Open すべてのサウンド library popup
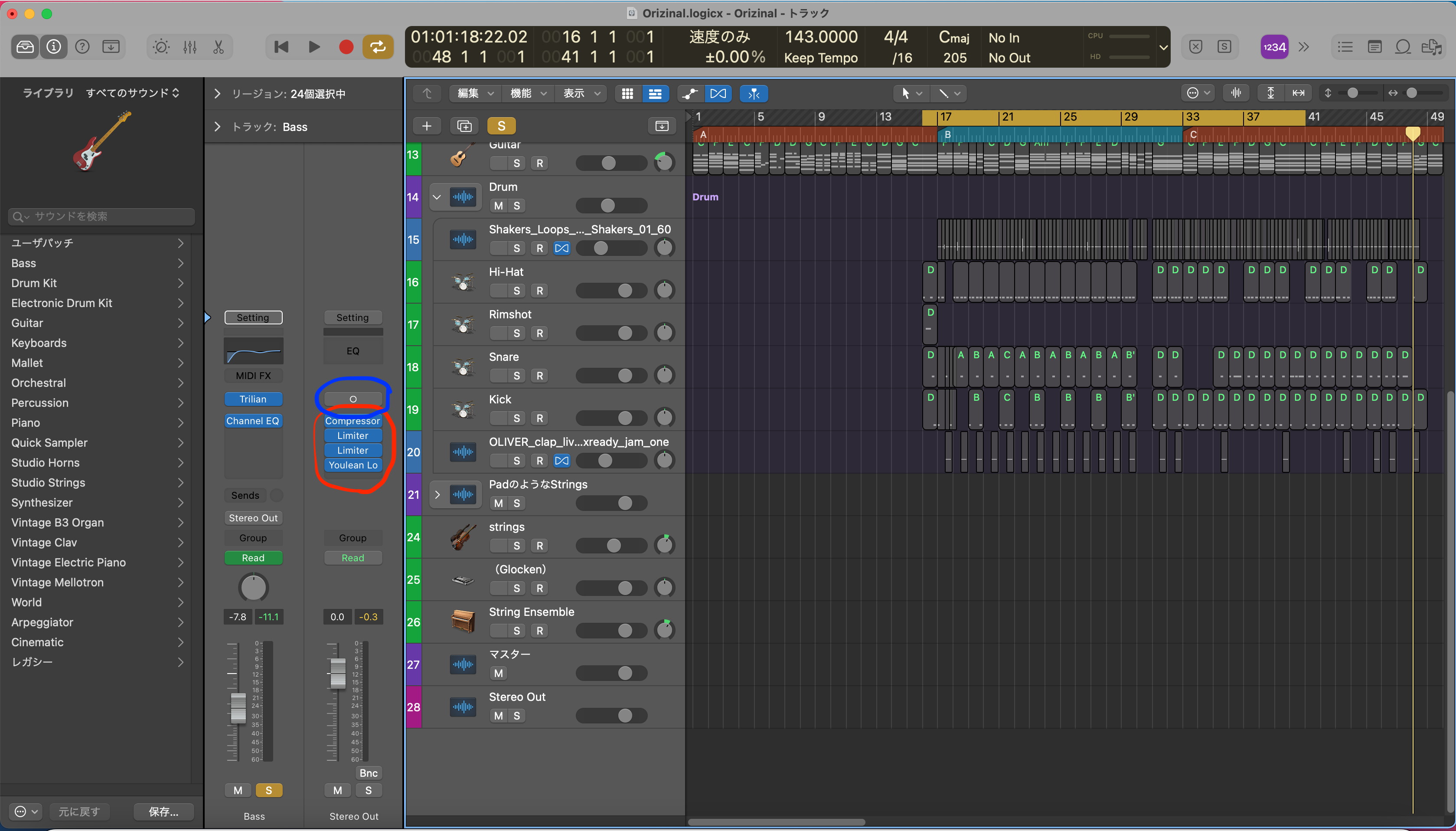 [x=132, y=93]
